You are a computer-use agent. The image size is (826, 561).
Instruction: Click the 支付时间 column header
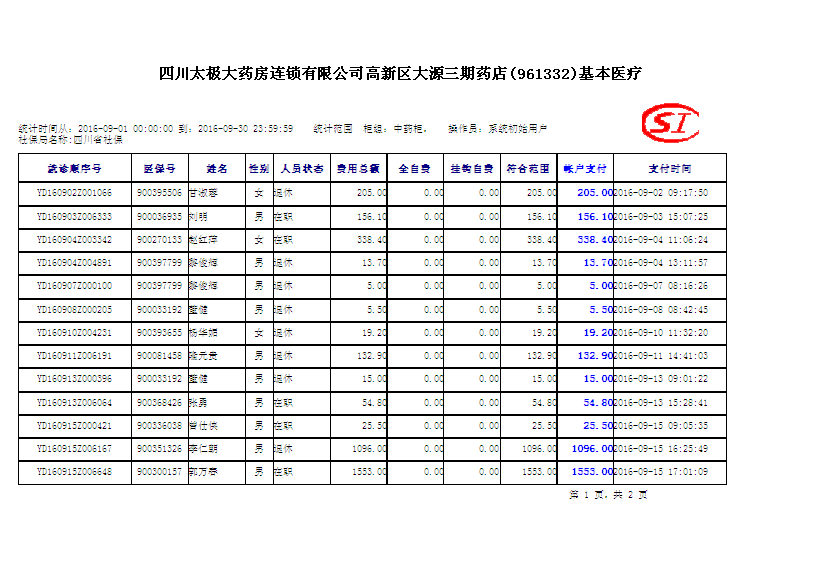tap(670, 169)
